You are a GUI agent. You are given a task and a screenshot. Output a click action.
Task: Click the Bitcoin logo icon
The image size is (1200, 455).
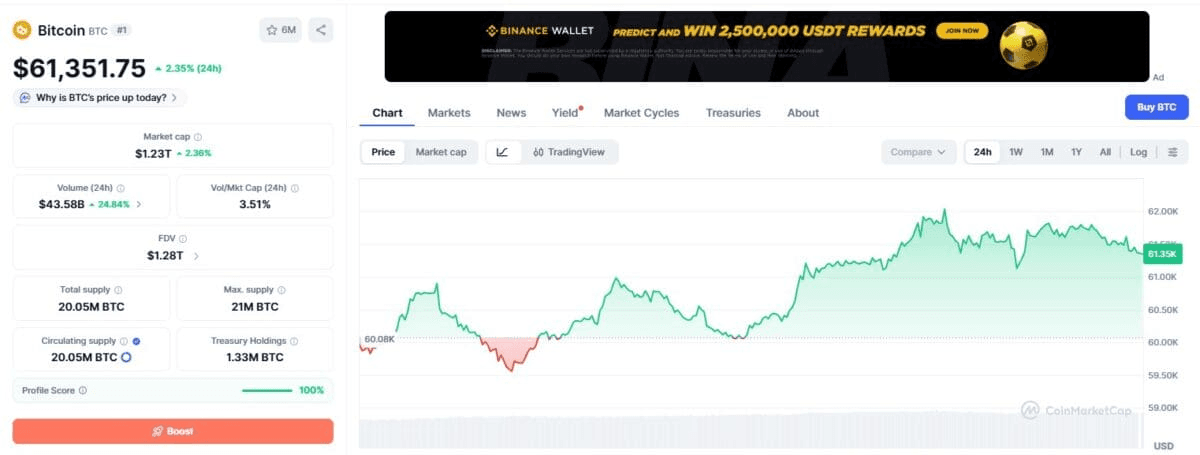pos(22,30)
